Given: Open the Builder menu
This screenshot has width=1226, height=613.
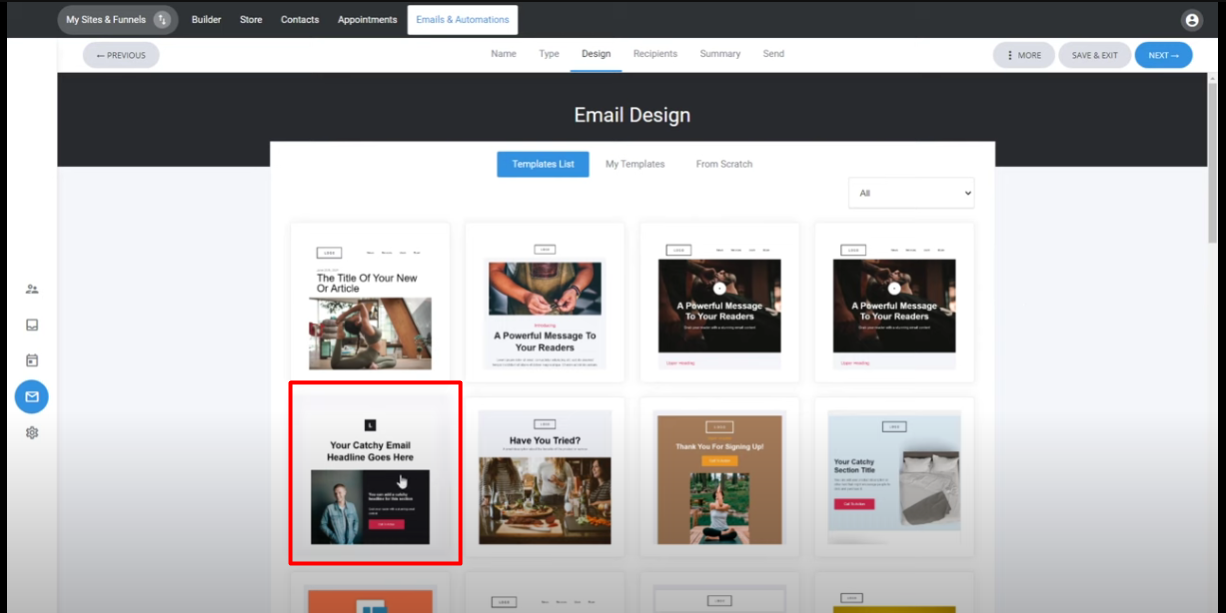Looking at the screenshot, I should pyautogui.click(x=206, y=20).
